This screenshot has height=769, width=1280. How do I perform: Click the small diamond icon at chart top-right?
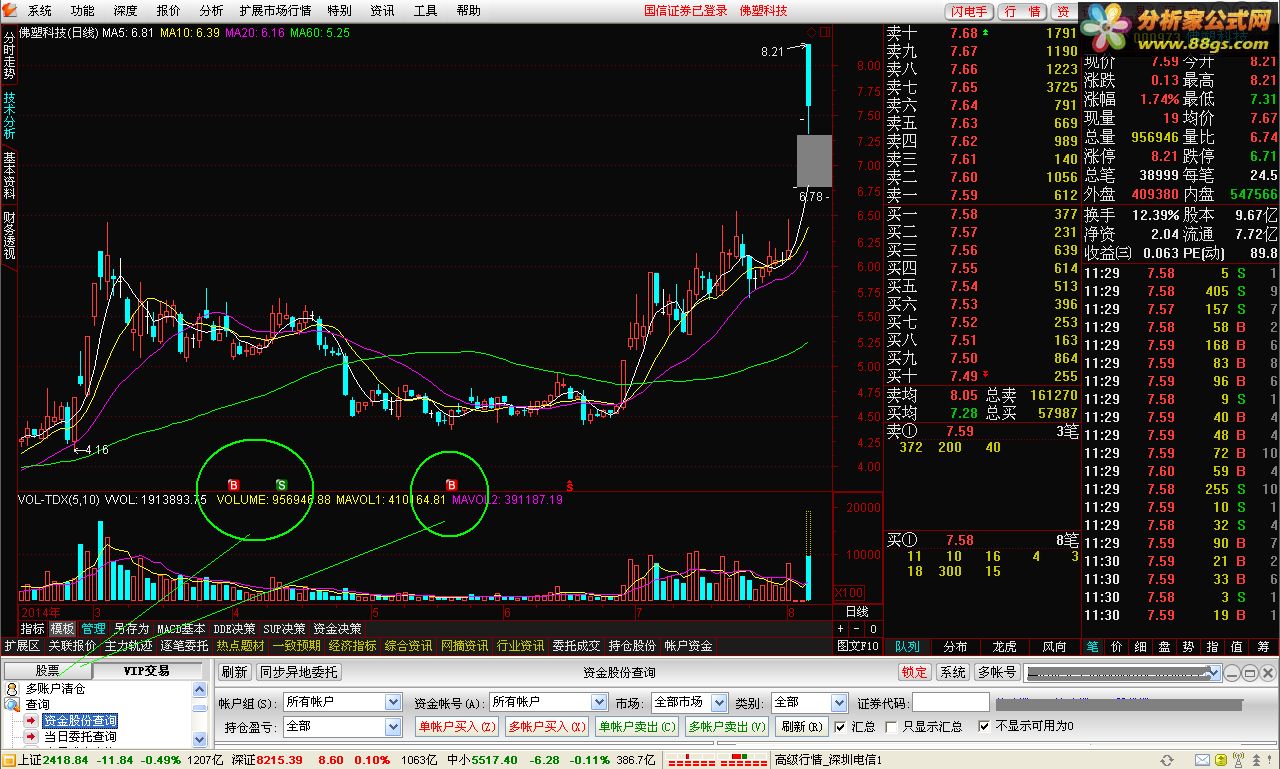[810, 30]
